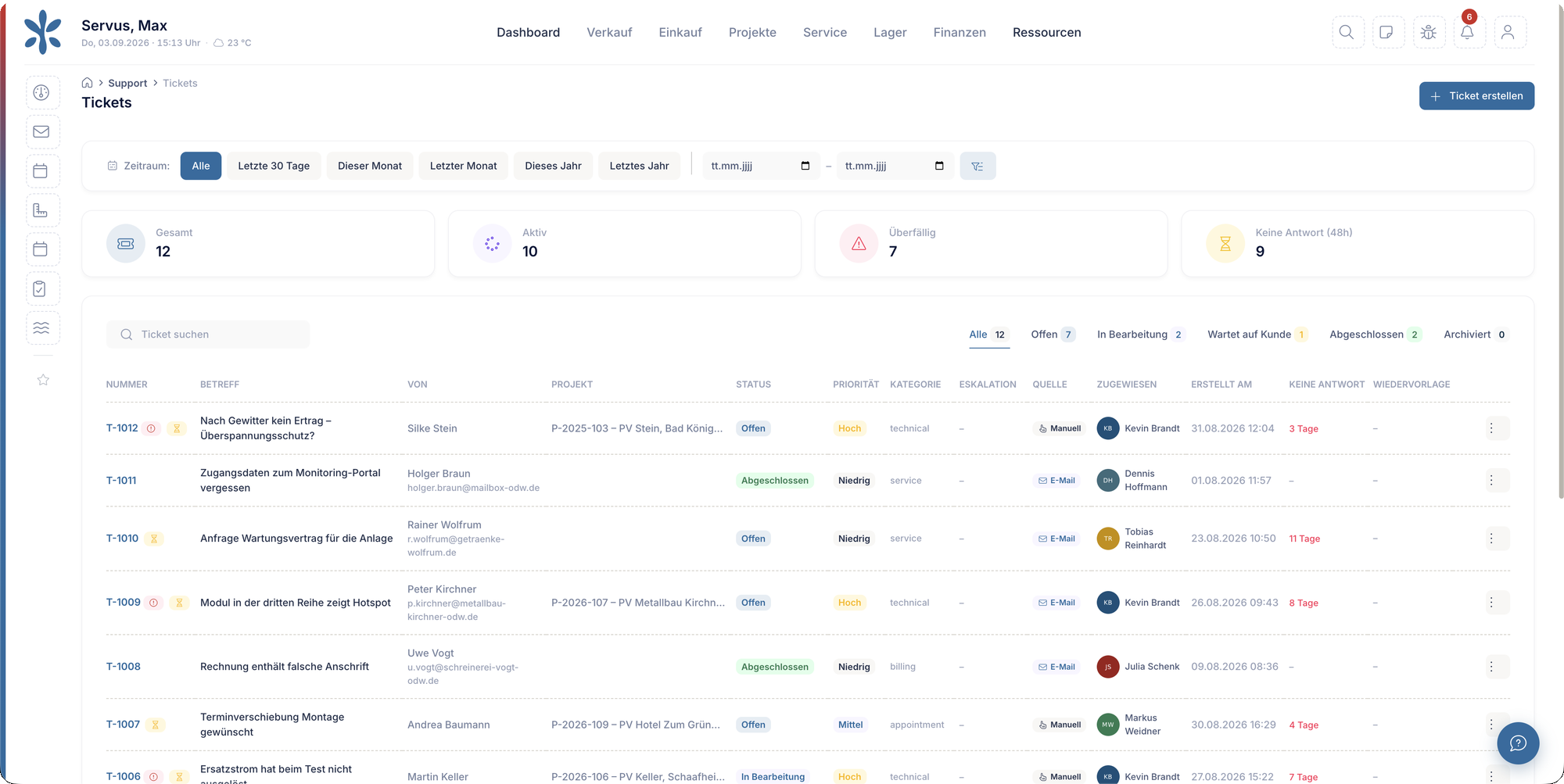Viewport: 1564px width, 784px height.
Task: Select 'Letzte 30 Tage' time range
Action: 274,166
